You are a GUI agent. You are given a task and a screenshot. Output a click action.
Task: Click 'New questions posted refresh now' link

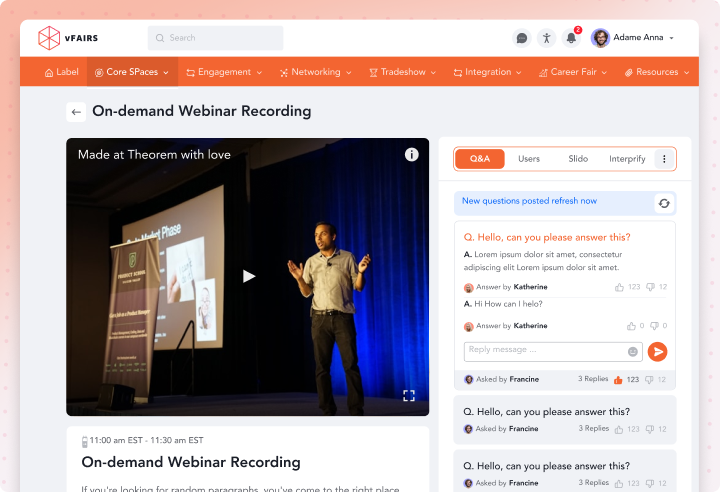coord(529,201)
